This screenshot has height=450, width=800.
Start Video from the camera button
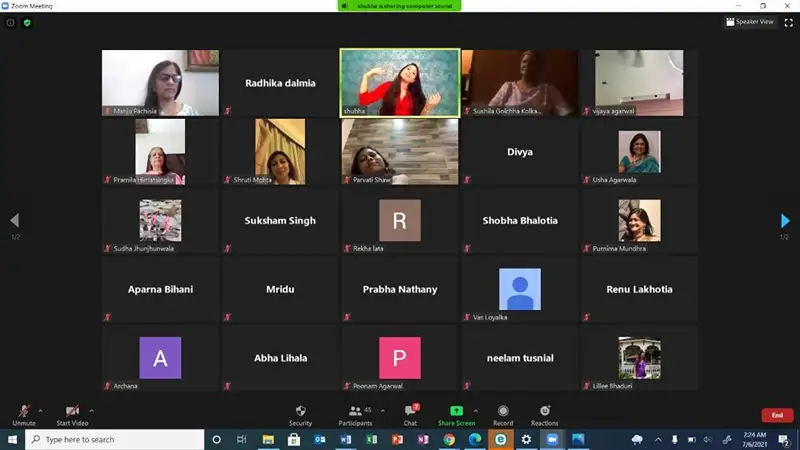point(71,412)
